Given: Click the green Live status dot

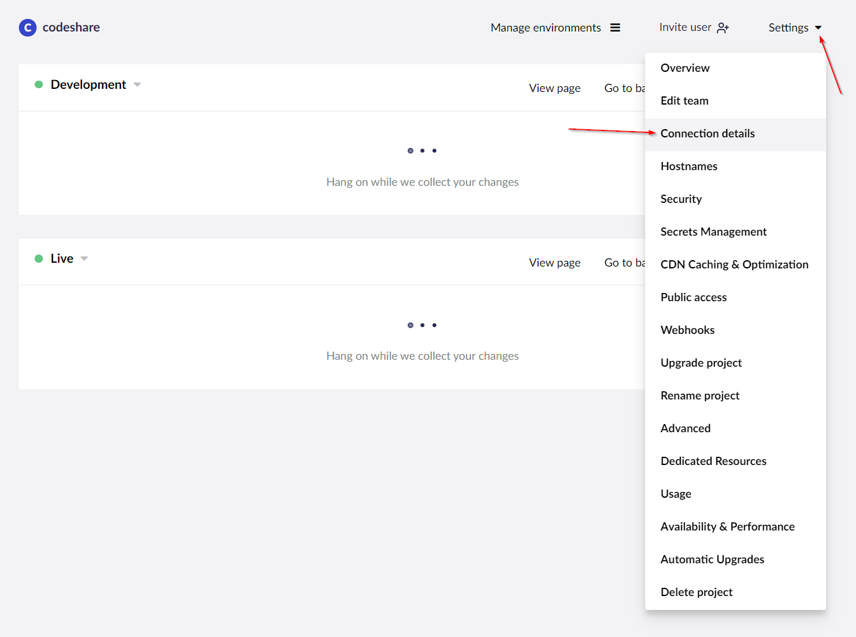Looking at the screenshot, I should click(39, 259).
